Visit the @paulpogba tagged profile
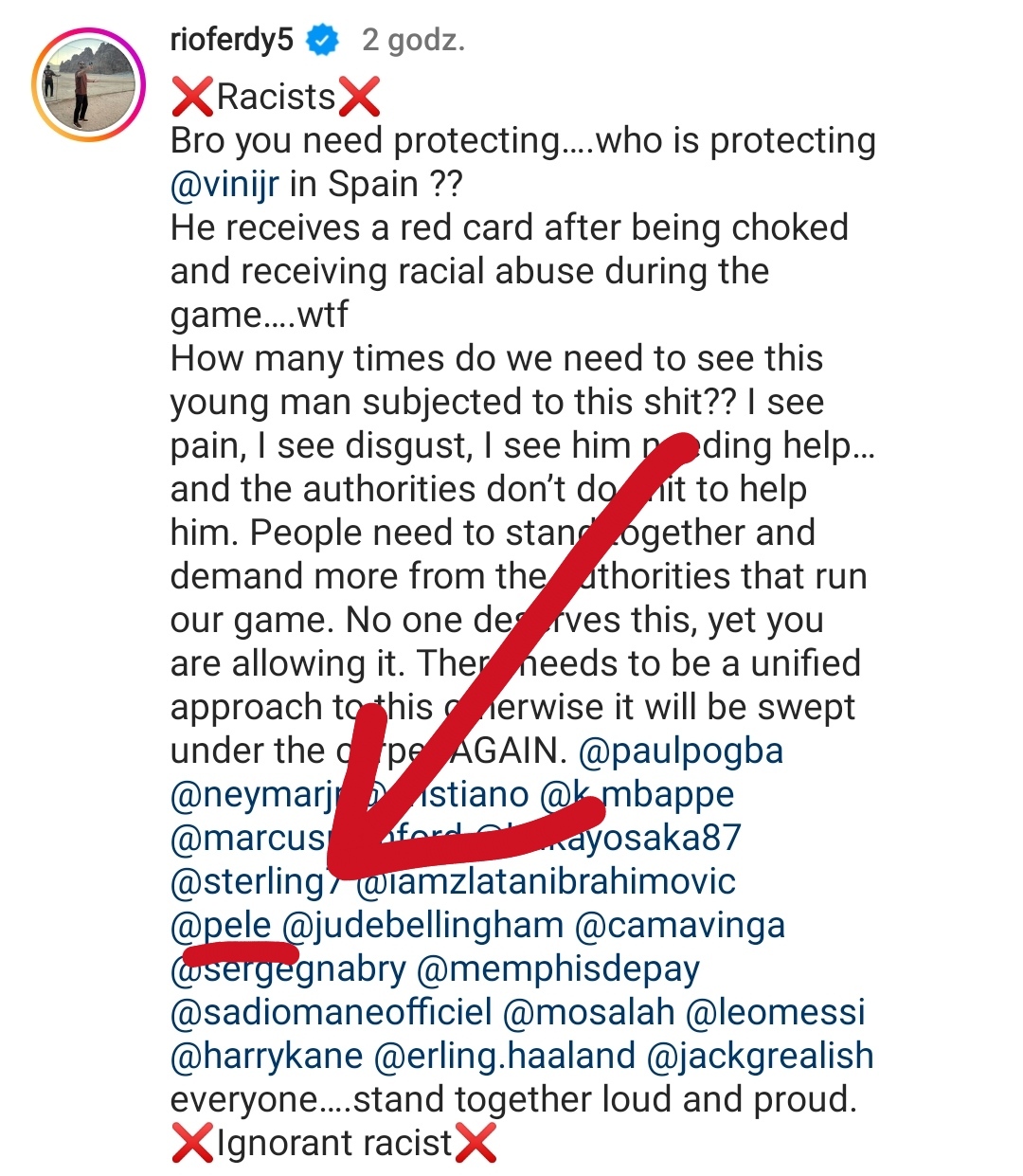The image size is (1023, 1176). point(680,751)
